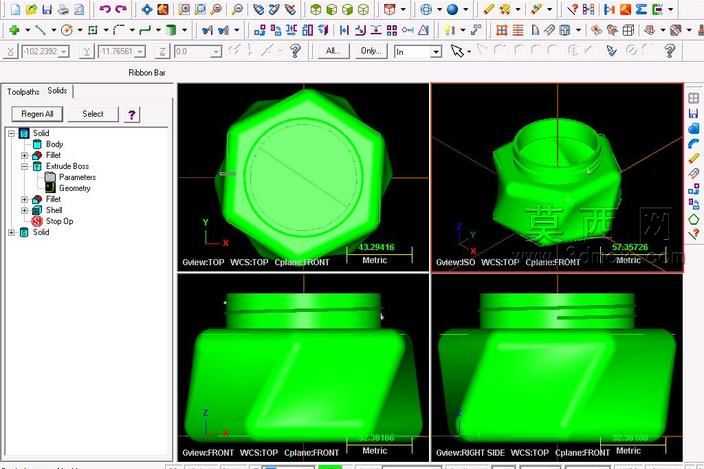Viewport: 704px width, 469px height.
Task: Select the Zoom Window tool
Action: [200, 9]
